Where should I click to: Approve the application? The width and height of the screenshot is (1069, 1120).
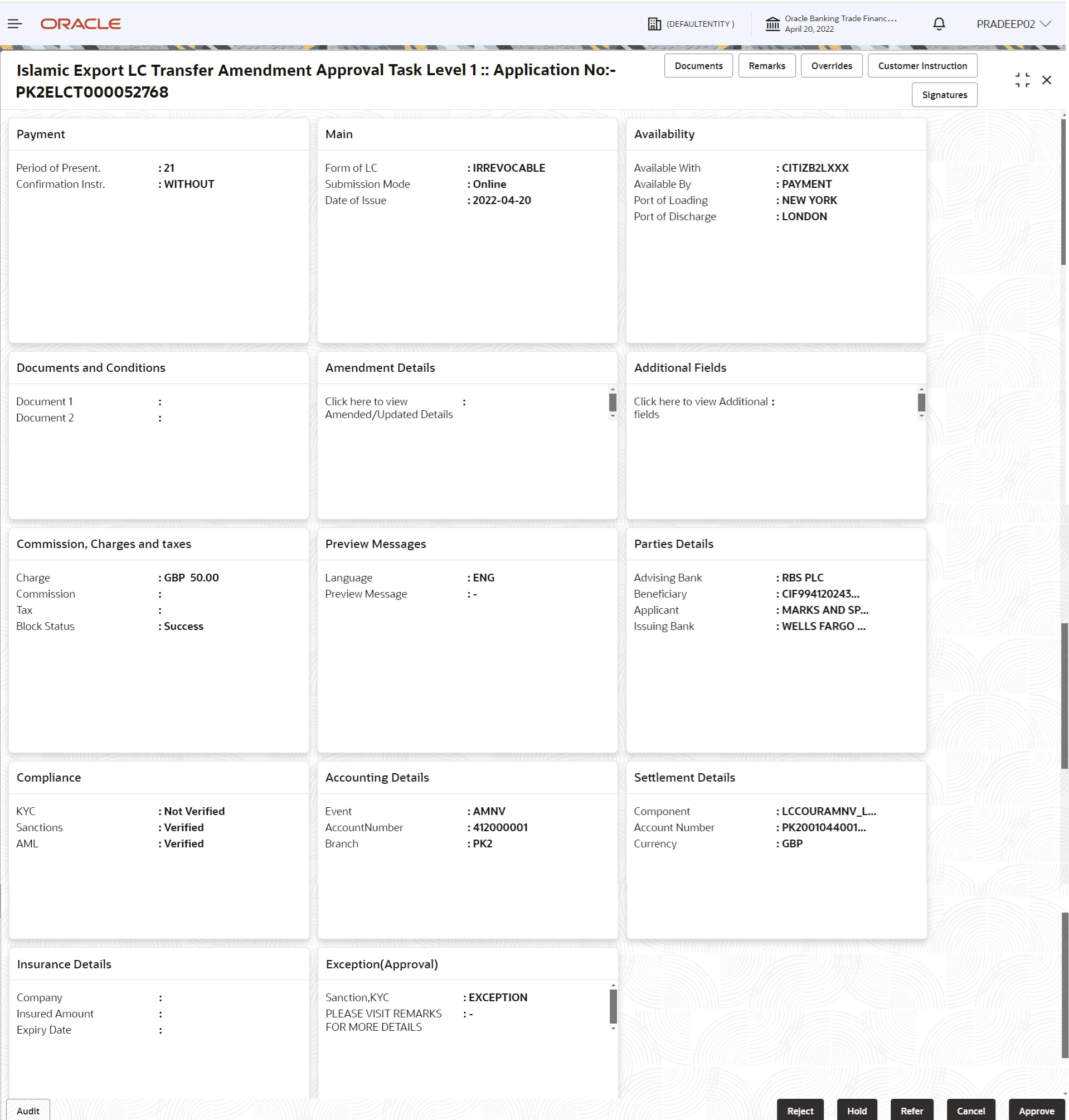1037,1111
